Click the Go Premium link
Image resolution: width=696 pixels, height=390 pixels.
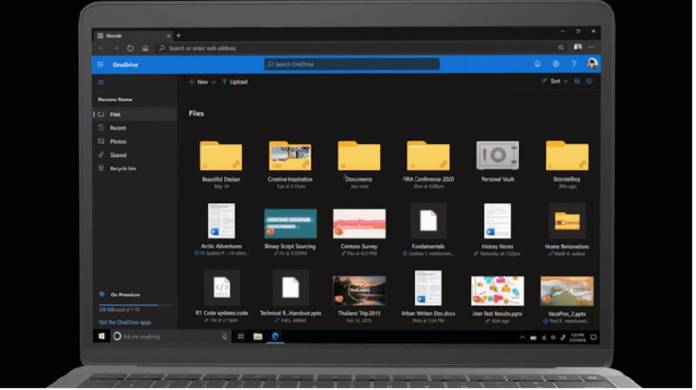tap(119, 295)
